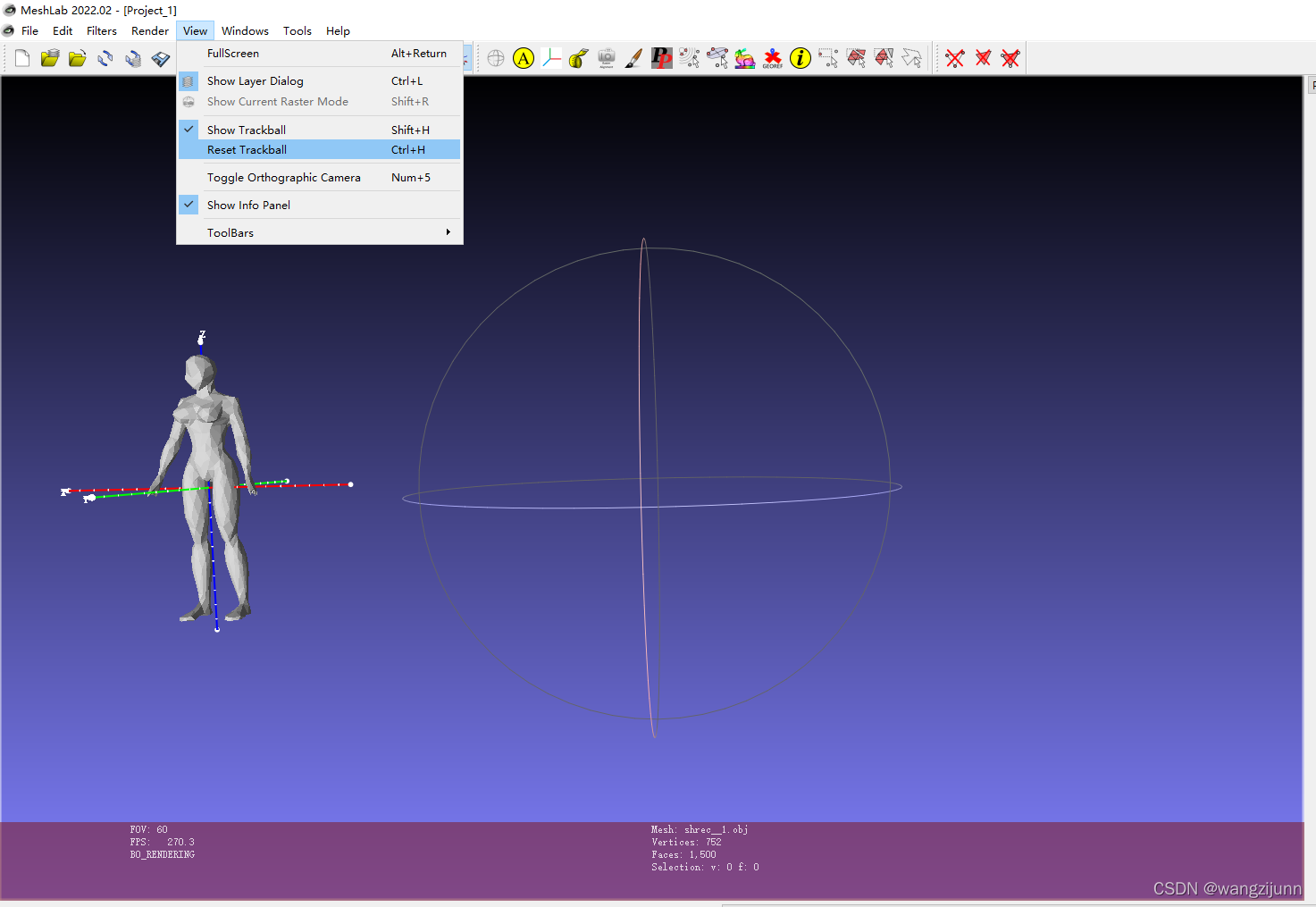Toggle Orthographic Camera menu entry
The height and width of the screenshot is (907, 1316).
(x=319, y=177)
